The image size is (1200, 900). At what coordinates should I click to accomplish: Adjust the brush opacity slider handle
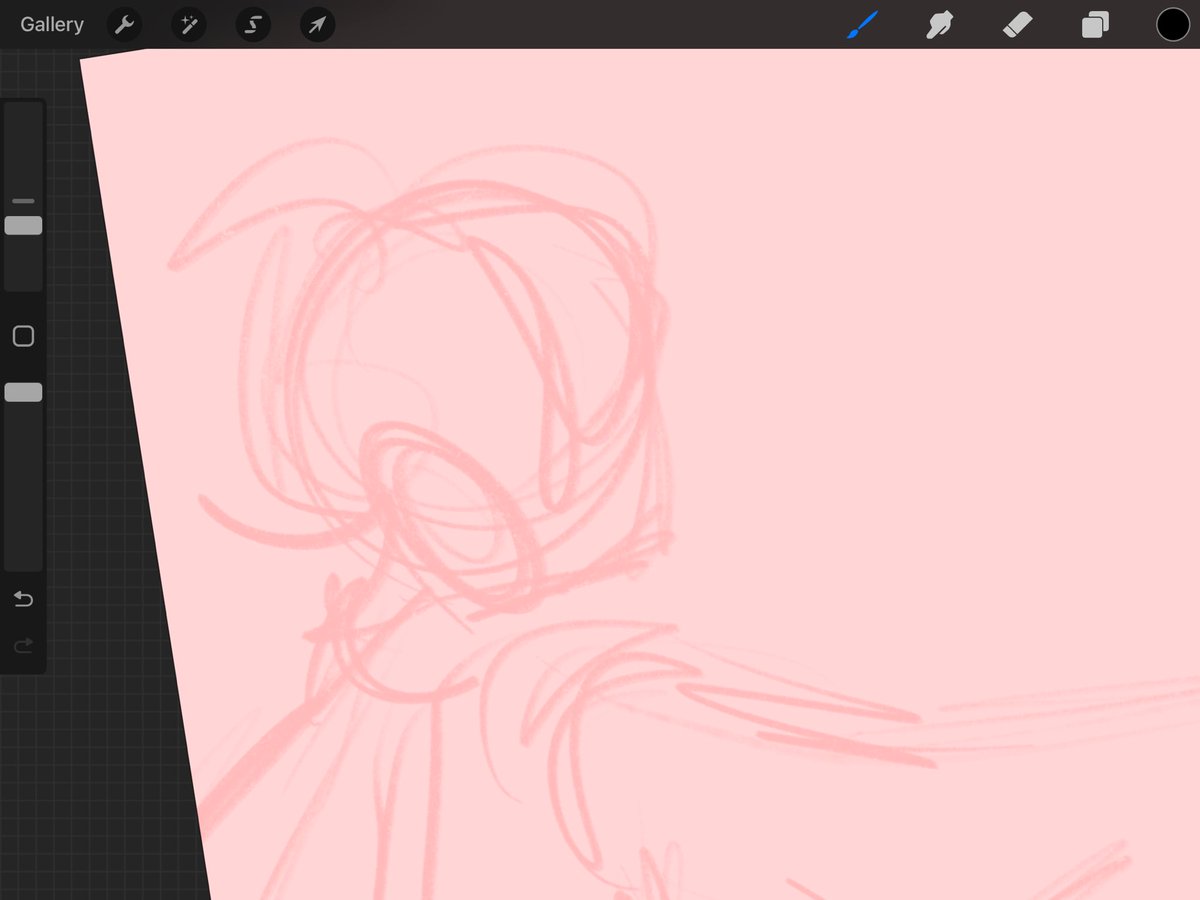[23, 392]
